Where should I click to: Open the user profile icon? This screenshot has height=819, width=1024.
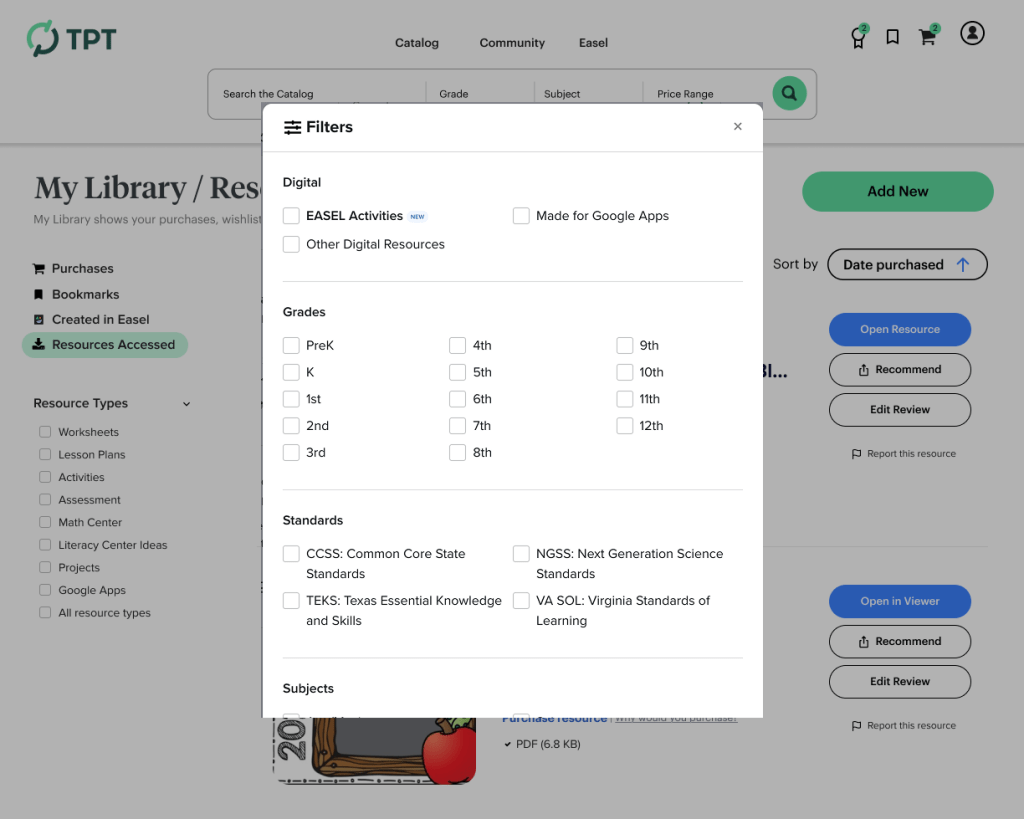coord(972,33)
